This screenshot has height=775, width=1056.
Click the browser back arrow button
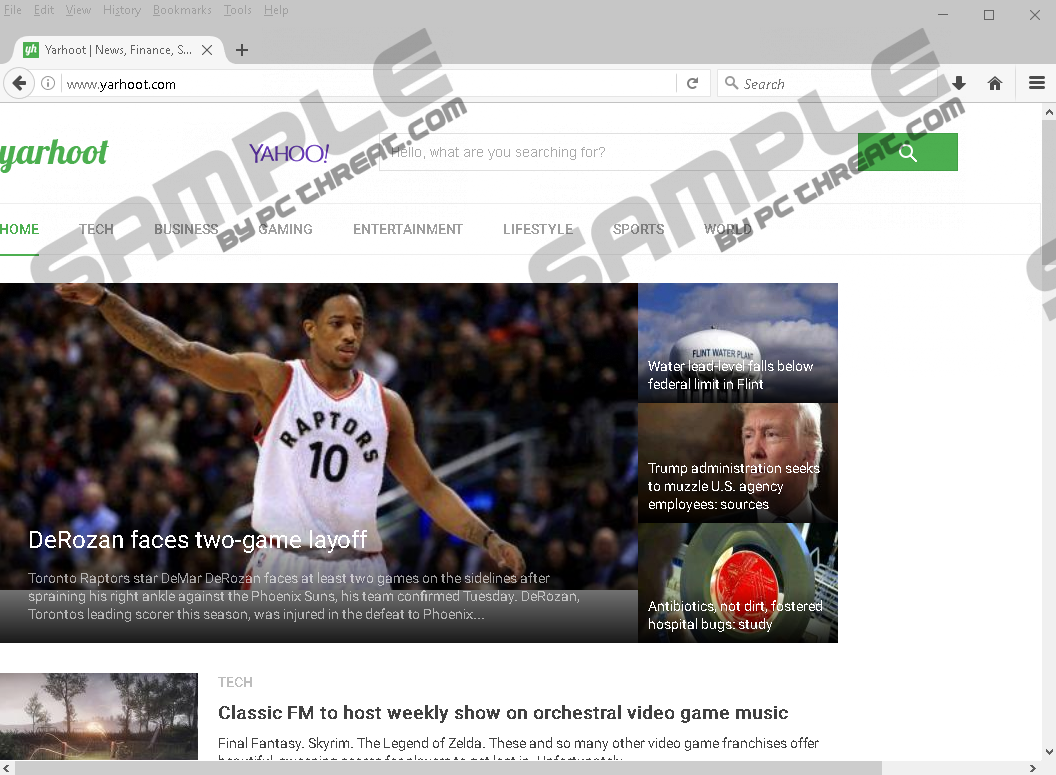(18, 84)
